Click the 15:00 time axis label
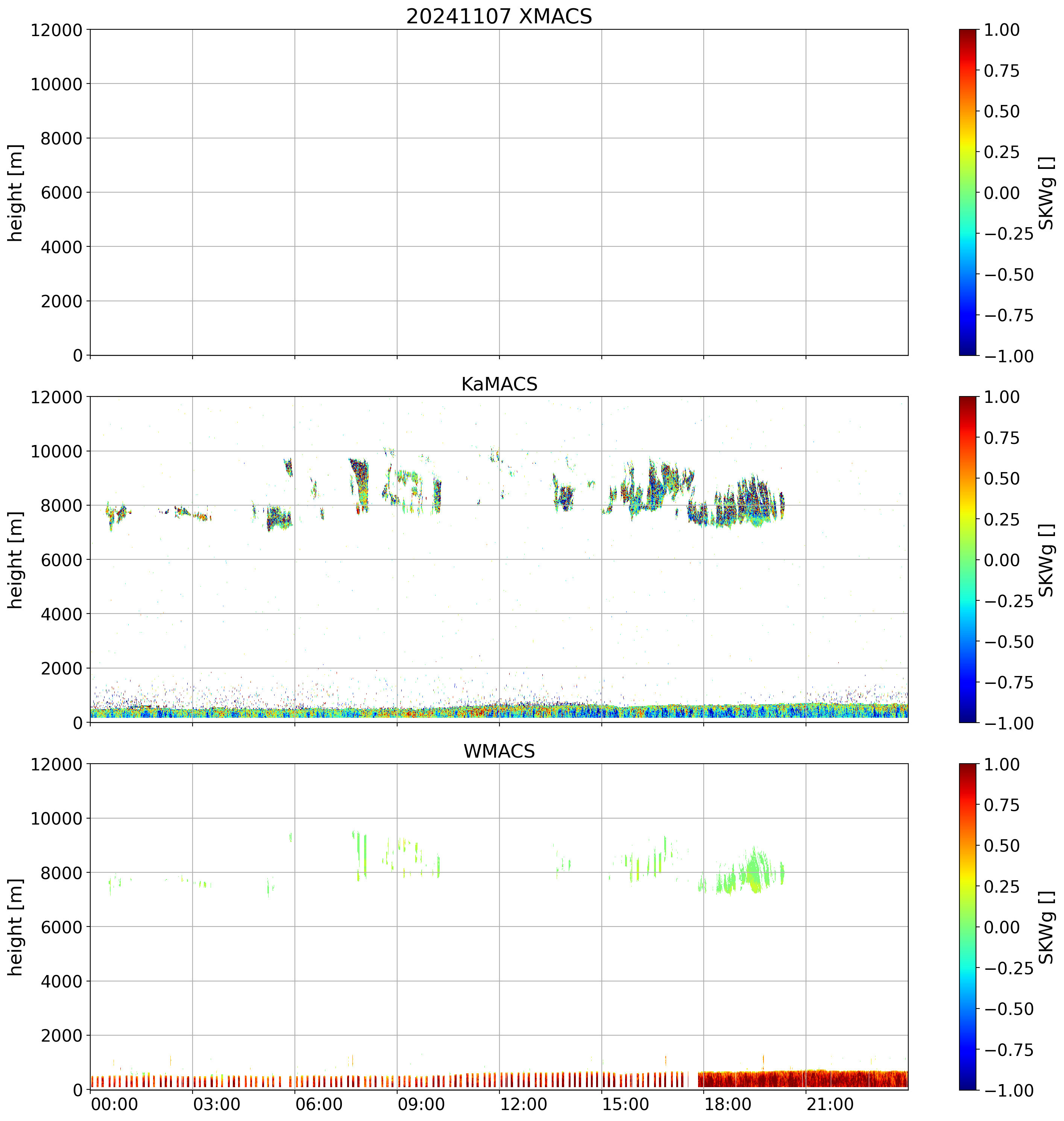Screen dimensions: 1064x1121 tap(625, 1104)
